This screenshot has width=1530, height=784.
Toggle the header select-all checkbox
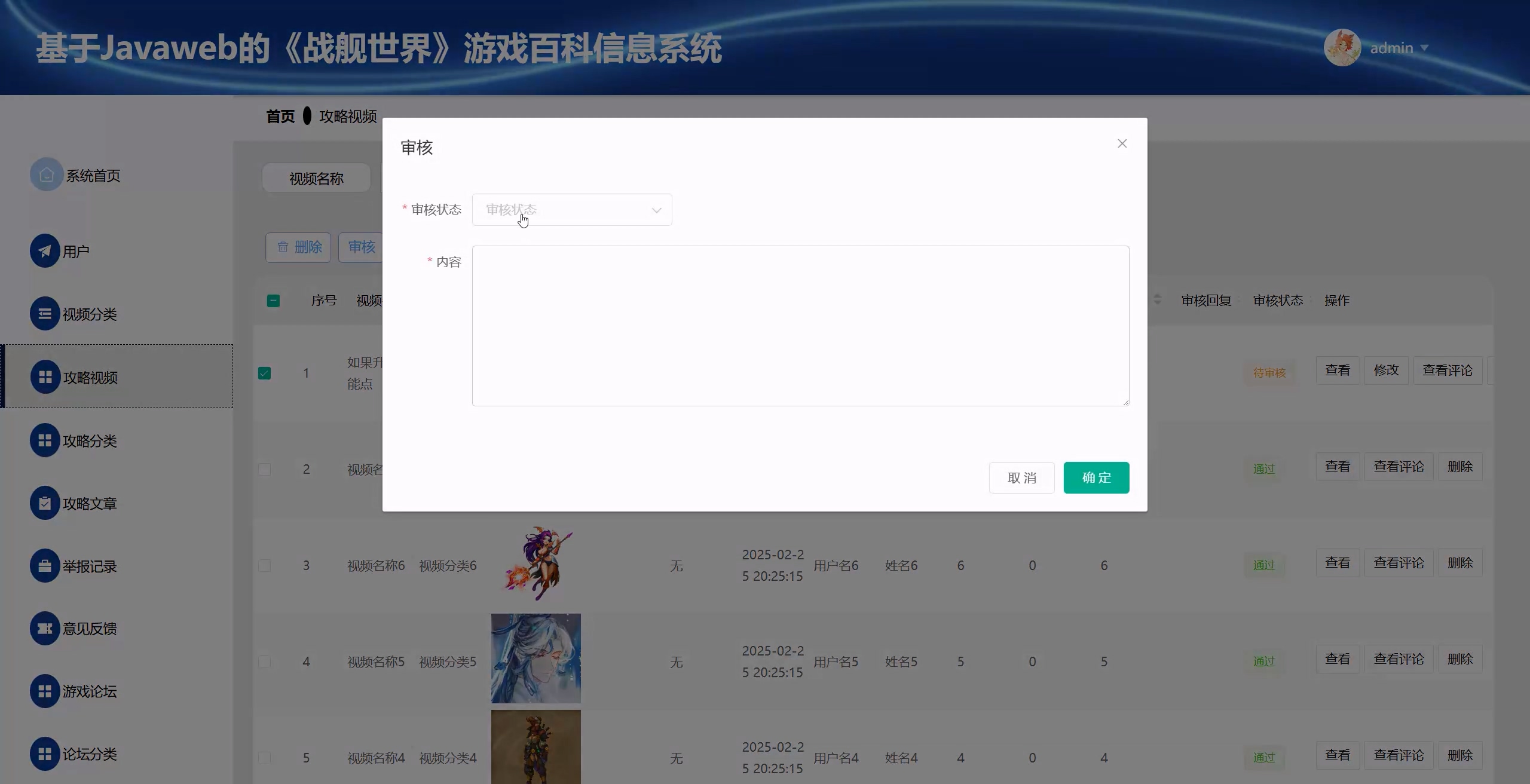[x=273, y=301]
